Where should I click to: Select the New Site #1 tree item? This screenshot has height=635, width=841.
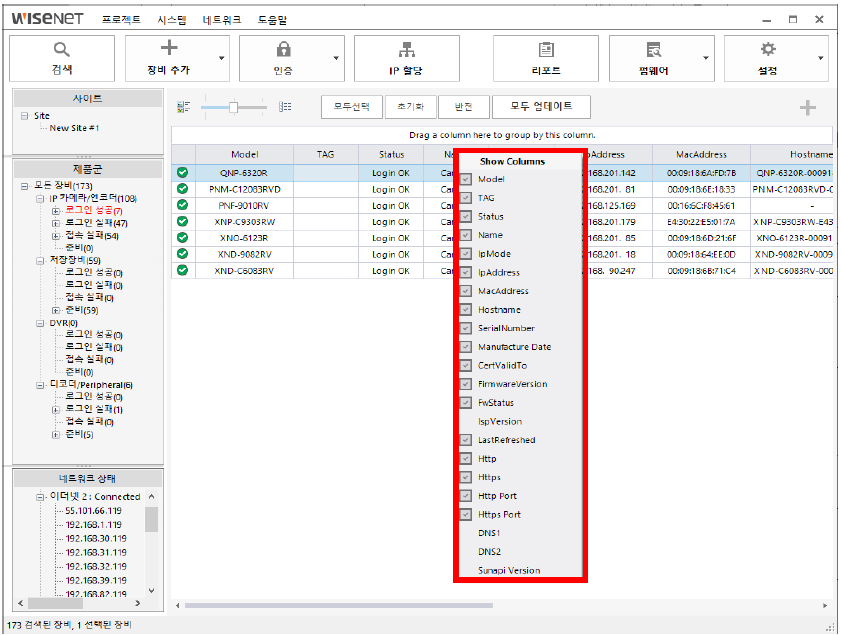[x=74, y=128]
